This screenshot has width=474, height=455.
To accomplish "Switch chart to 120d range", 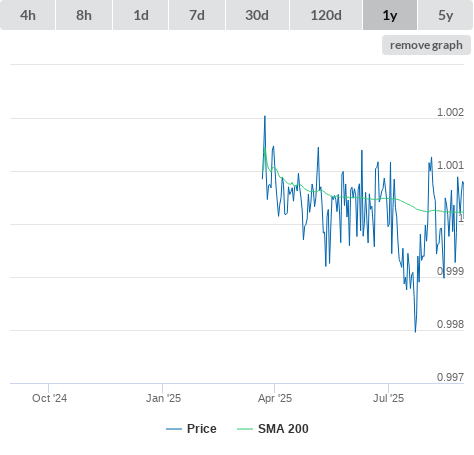I will coord(326,15).
